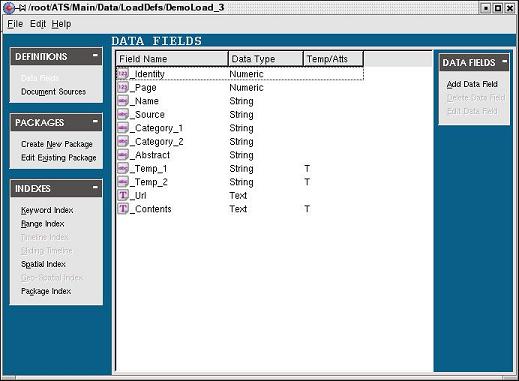Open the Spatial Index
This screenshot has width=519, height=381.
(x=43, y=264)
